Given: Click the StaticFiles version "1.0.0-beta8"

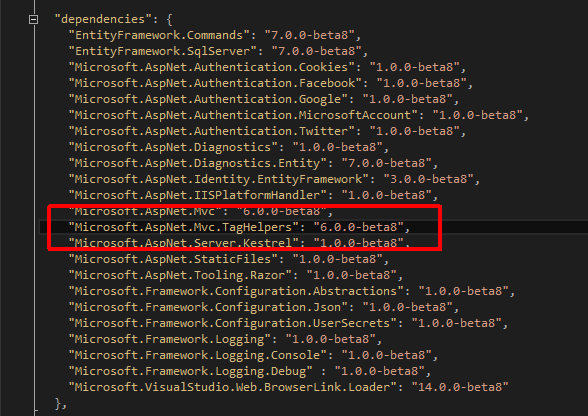Looking at the screenshot, I should (338, 259).
